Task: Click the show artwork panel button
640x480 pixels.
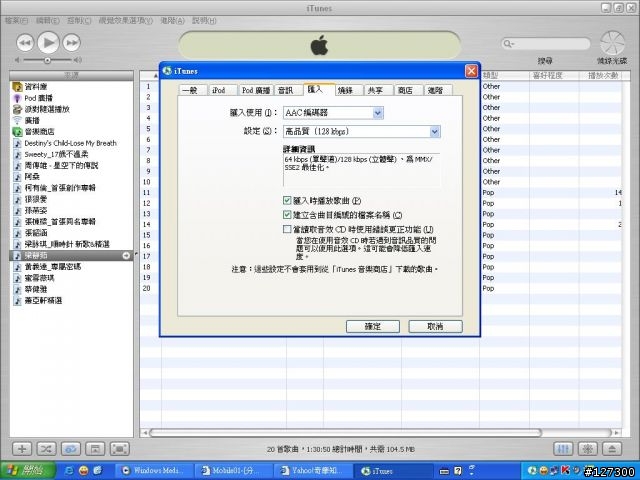Action: pyautogui.click(x=95, y=449)
